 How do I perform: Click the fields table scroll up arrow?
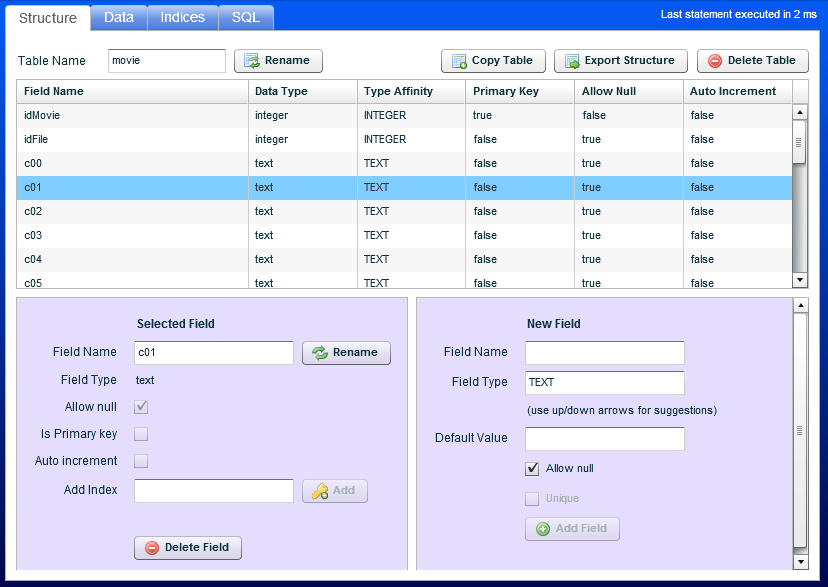(800, 112)
